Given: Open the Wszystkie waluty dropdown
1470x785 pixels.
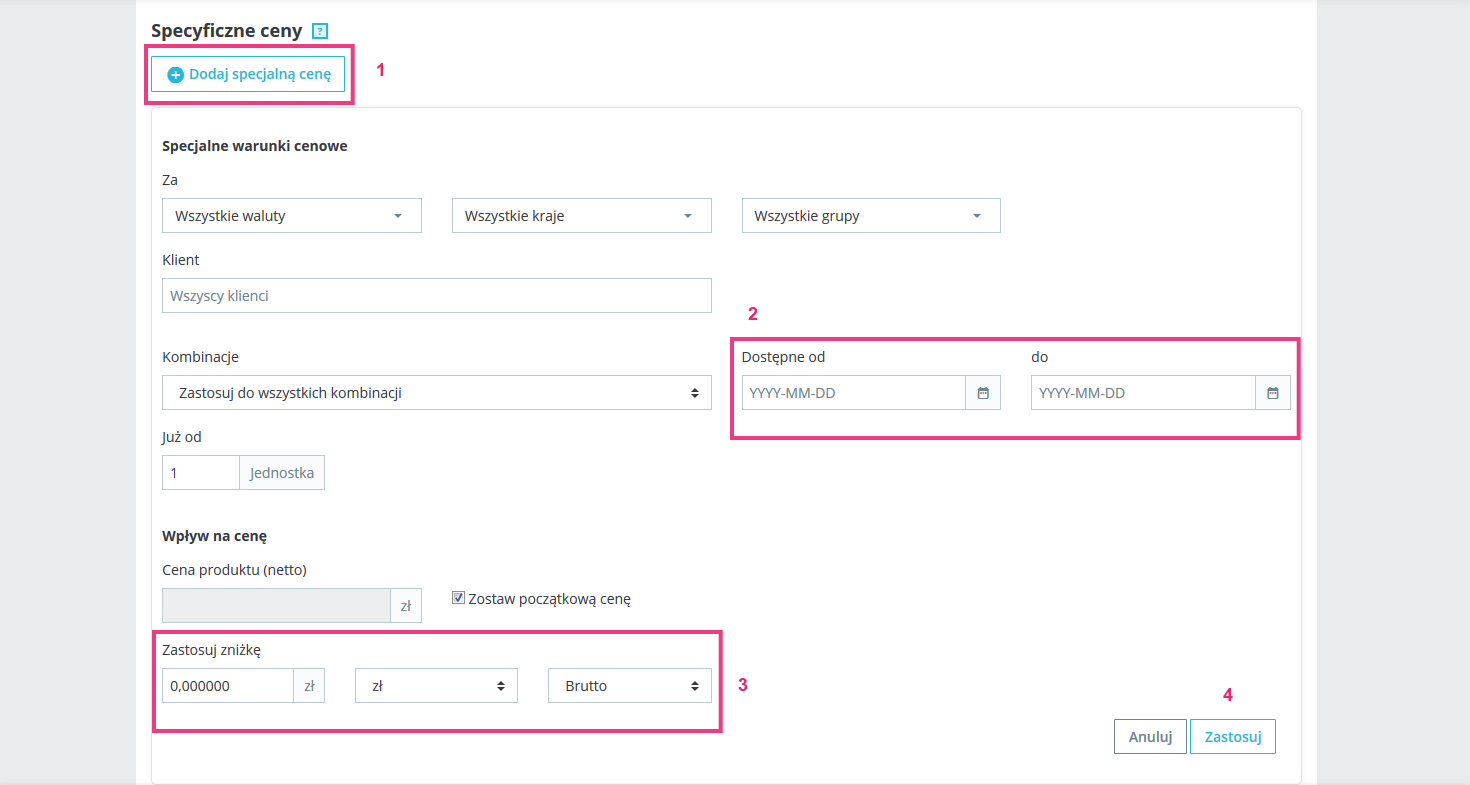Looking at the screenshot, I should (291, 216).
